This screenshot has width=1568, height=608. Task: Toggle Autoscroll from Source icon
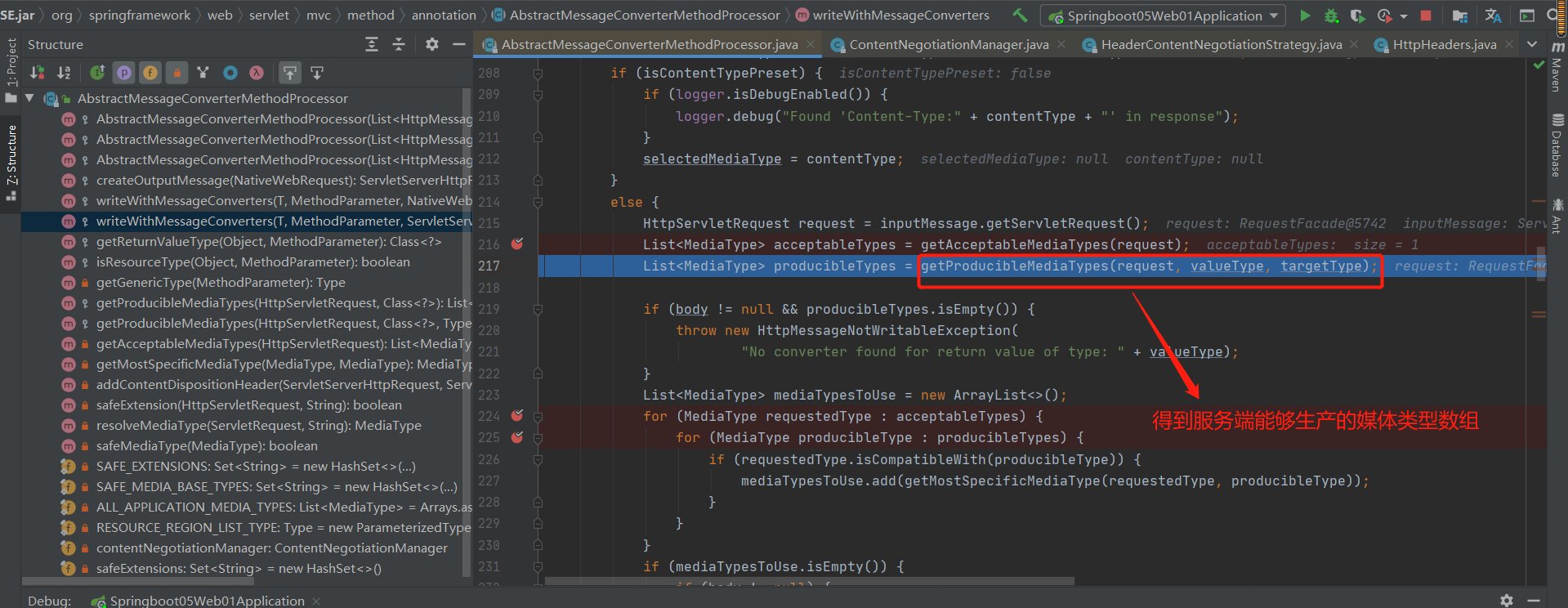[317, 73]
